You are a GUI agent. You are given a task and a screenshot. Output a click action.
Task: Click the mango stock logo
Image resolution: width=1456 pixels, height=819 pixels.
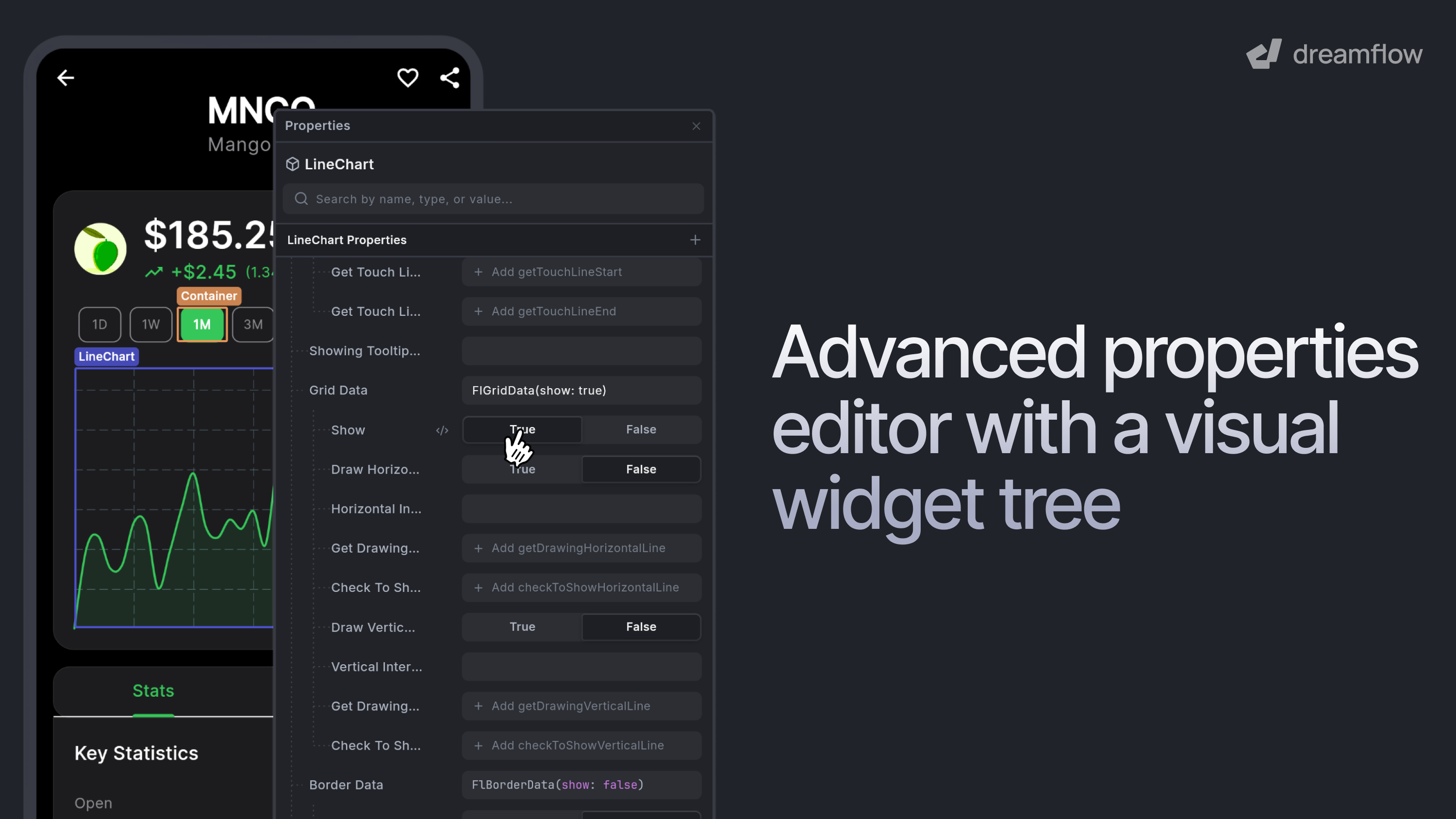(x=100, y=249)
